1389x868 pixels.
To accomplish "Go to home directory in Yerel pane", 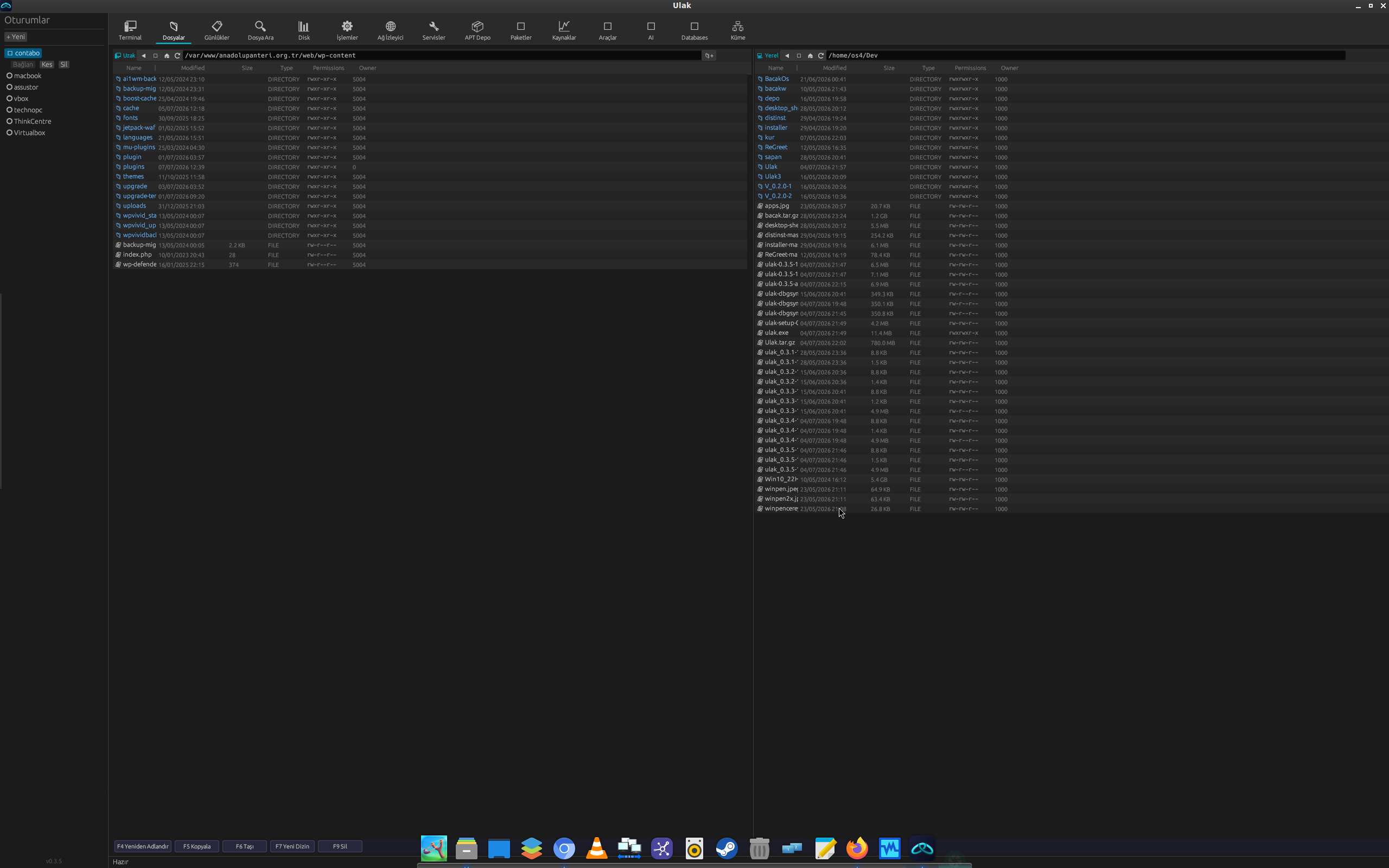I will click(x=810, y=56).
